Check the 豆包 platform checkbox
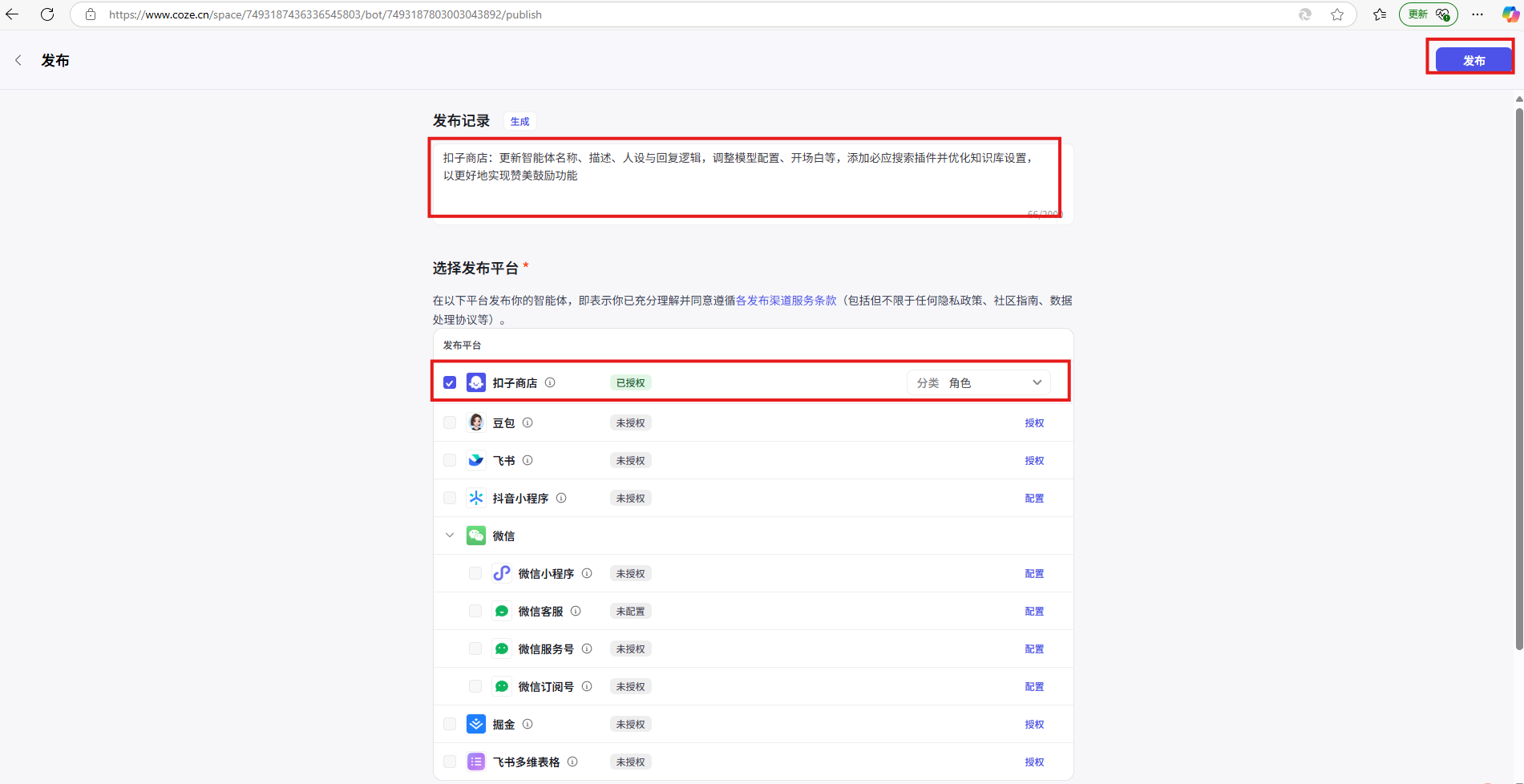This screenshot has height=784, width=1524. (450, 422)
